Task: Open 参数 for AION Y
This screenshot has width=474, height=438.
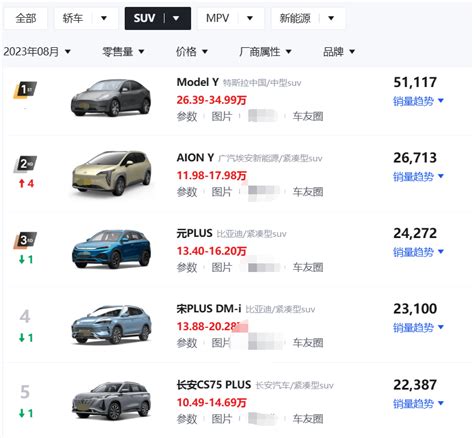Action: click(x=187, y=192)
